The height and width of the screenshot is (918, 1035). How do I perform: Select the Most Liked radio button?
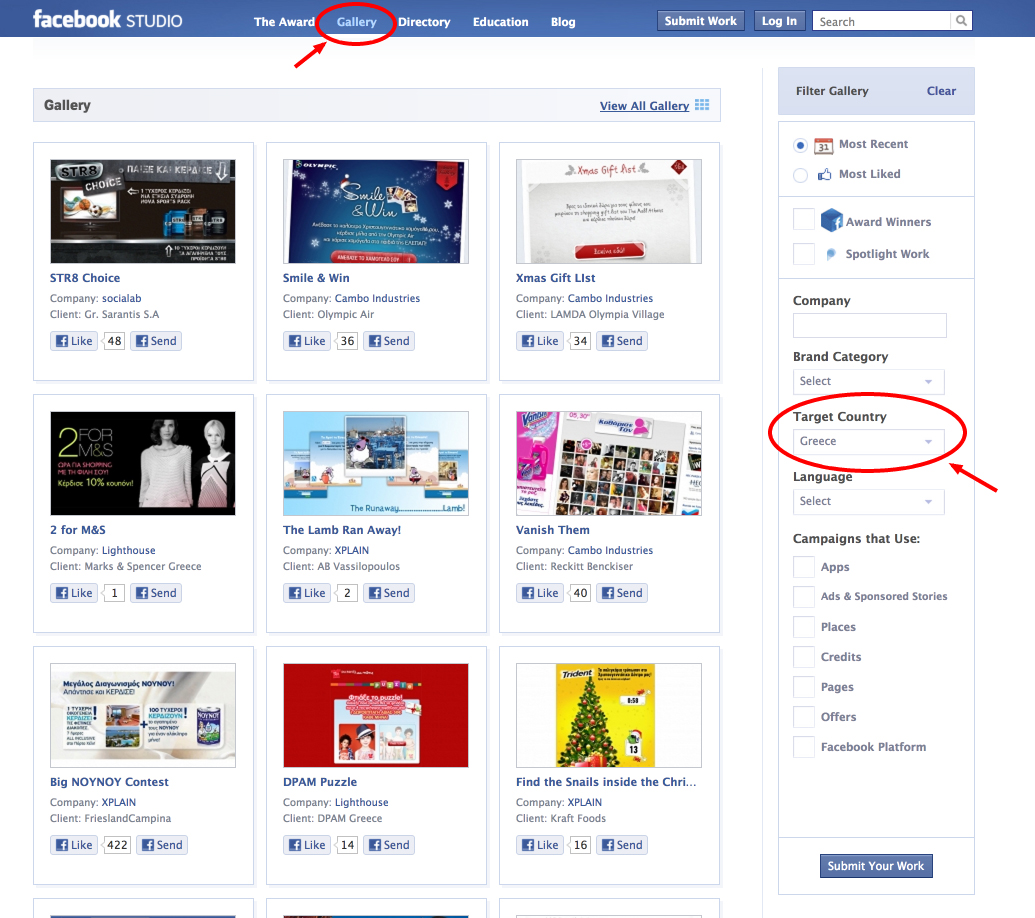[800, 175]
